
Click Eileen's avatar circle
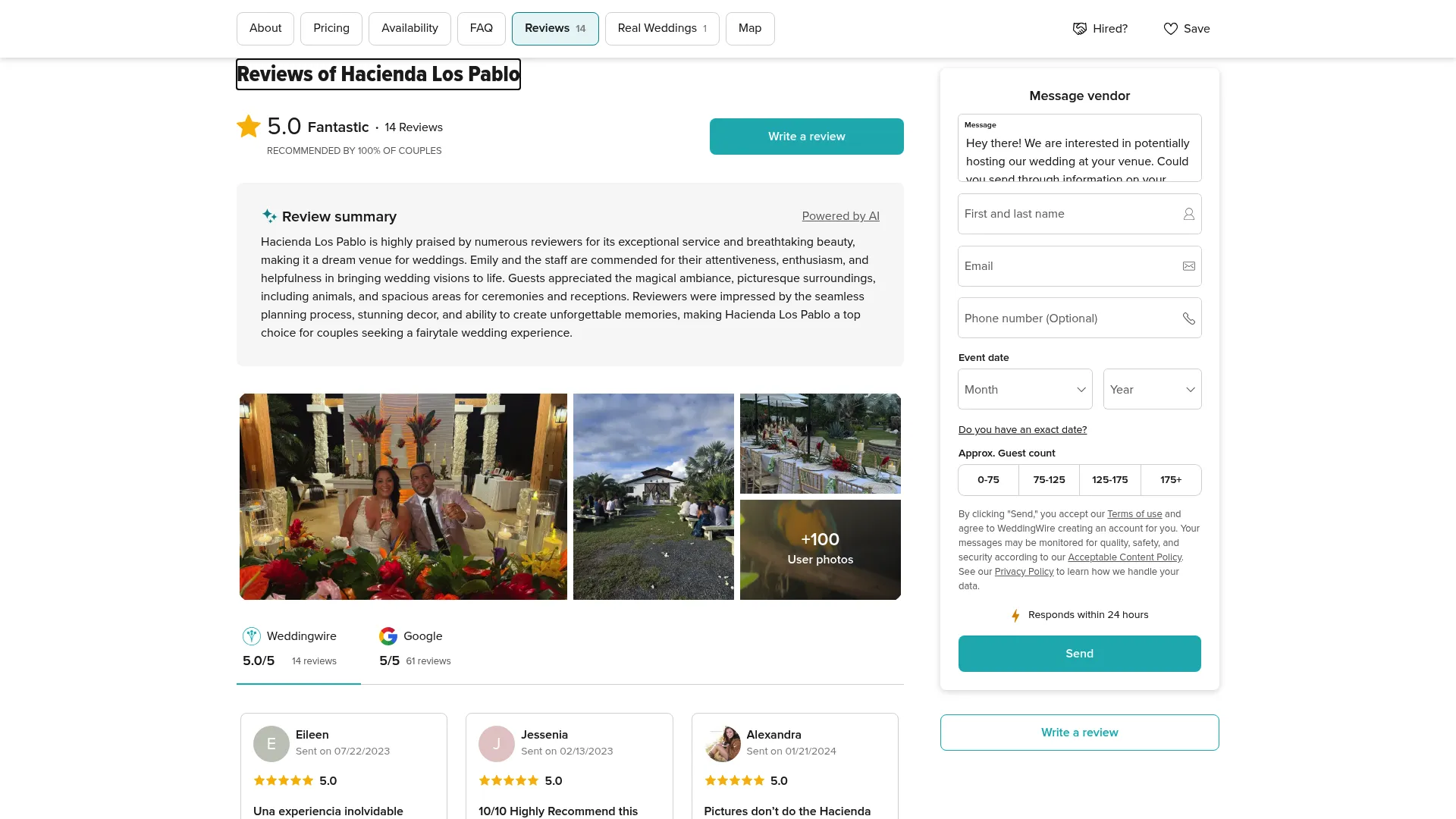click(x=271, y=743)
